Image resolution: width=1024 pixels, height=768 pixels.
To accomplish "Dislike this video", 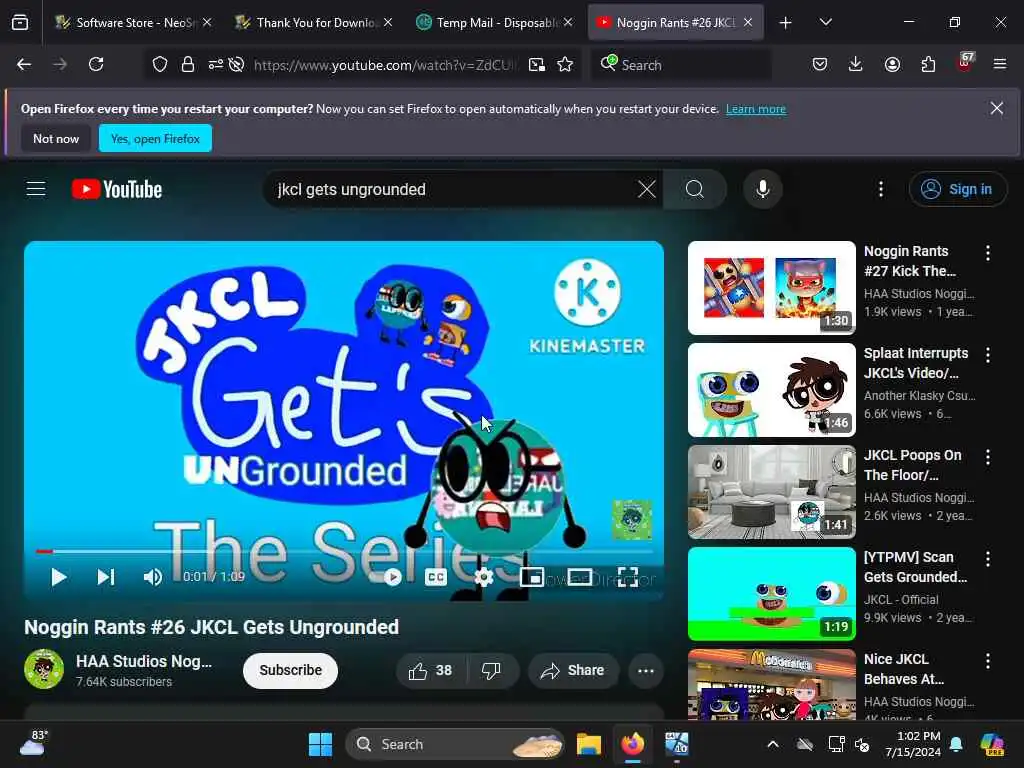I will (492, 671).
